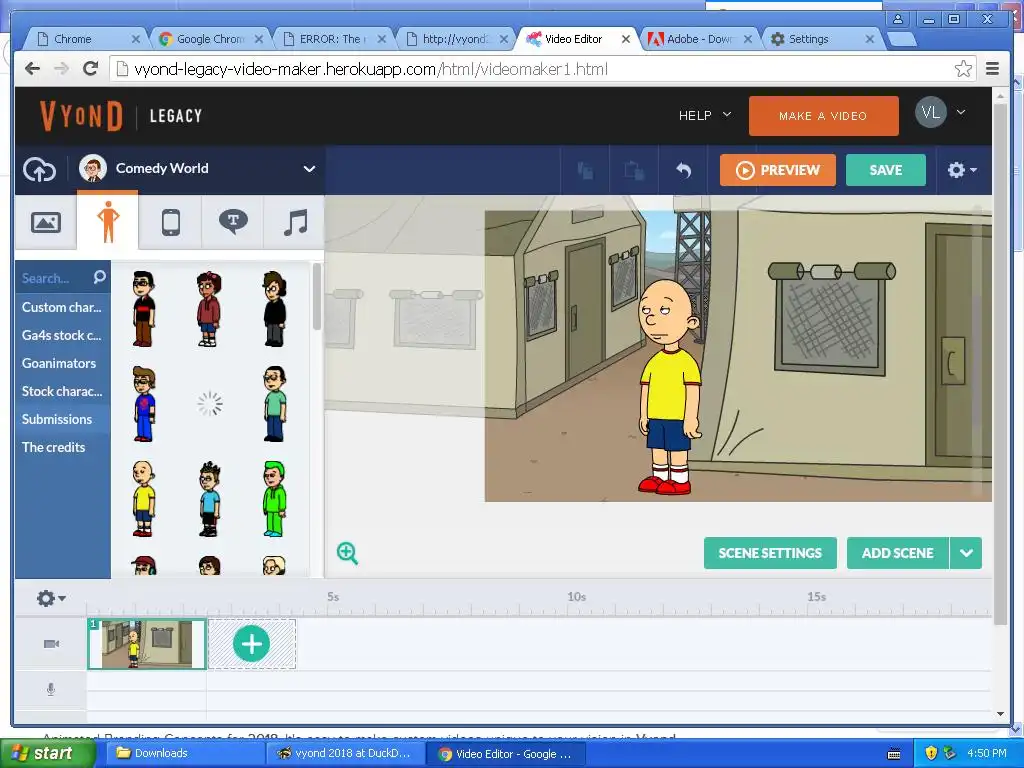Click the 5s mark on the timeline ruler
1024x768 pixels.
click(332, 597)
